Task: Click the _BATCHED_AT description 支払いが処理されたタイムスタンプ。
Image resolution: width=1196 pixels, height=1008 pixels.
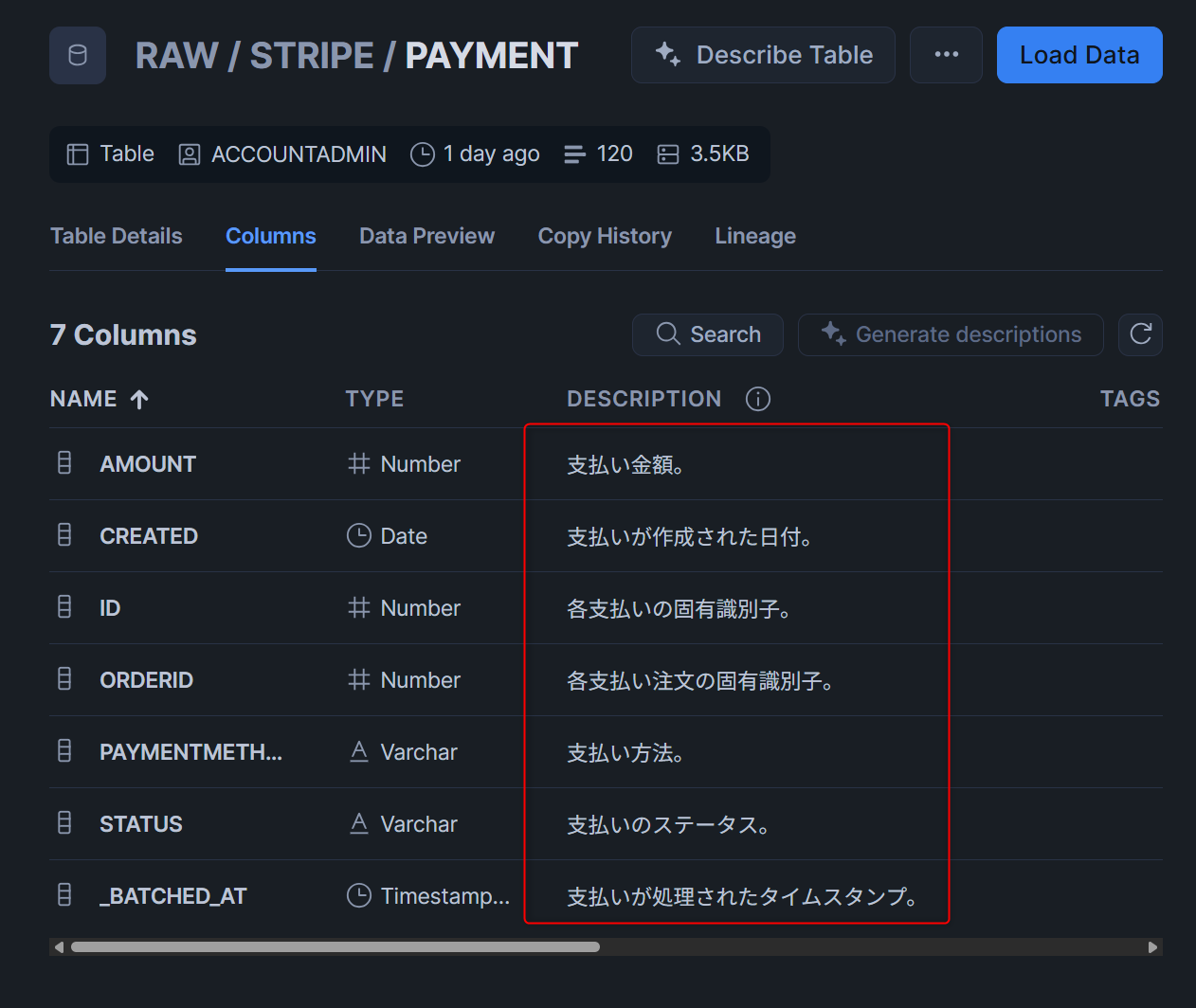Action: click(x=742, y=896)
